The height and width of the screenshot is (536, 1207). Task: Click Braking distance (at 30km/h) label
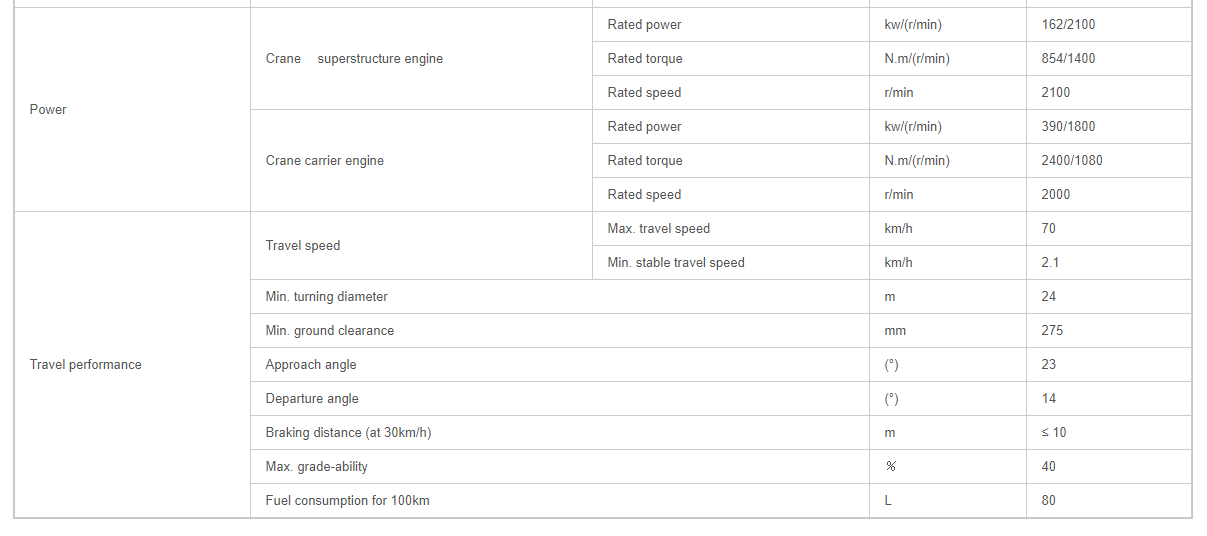[x=348, y=433]
